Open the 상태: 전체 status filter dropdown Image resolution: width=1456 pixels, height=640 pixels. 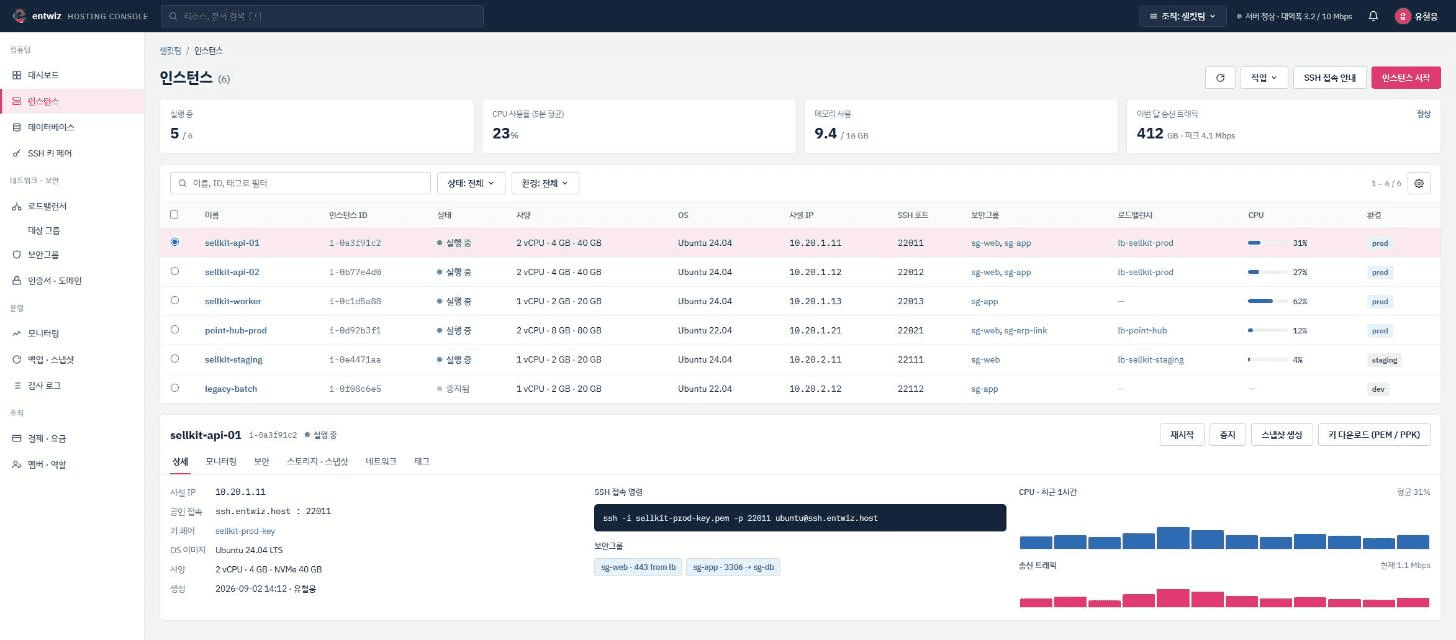471,183
